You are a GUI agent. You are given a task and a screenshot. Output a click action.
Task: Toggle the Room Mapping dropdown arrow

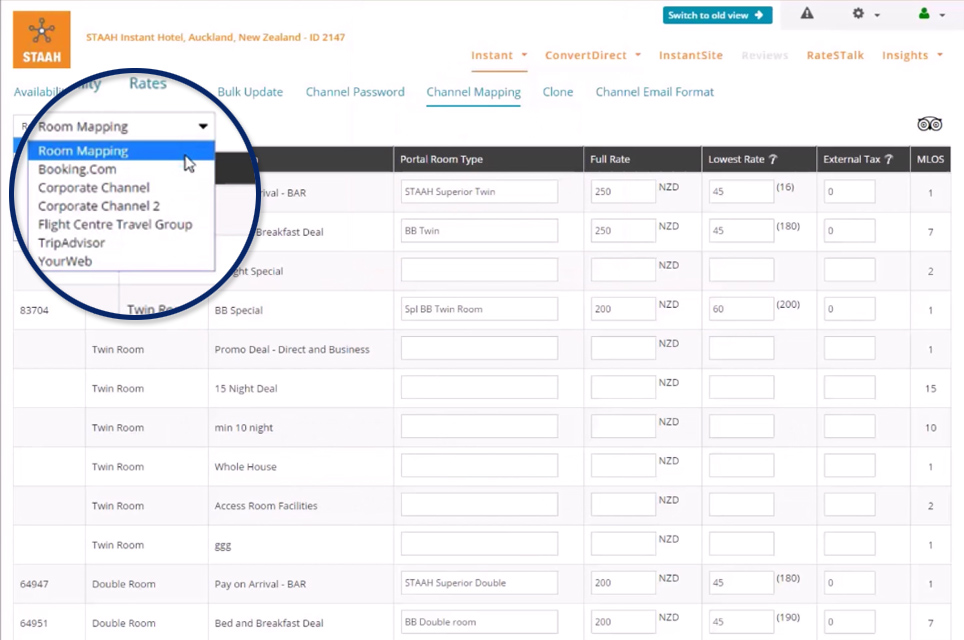(203, 127)
